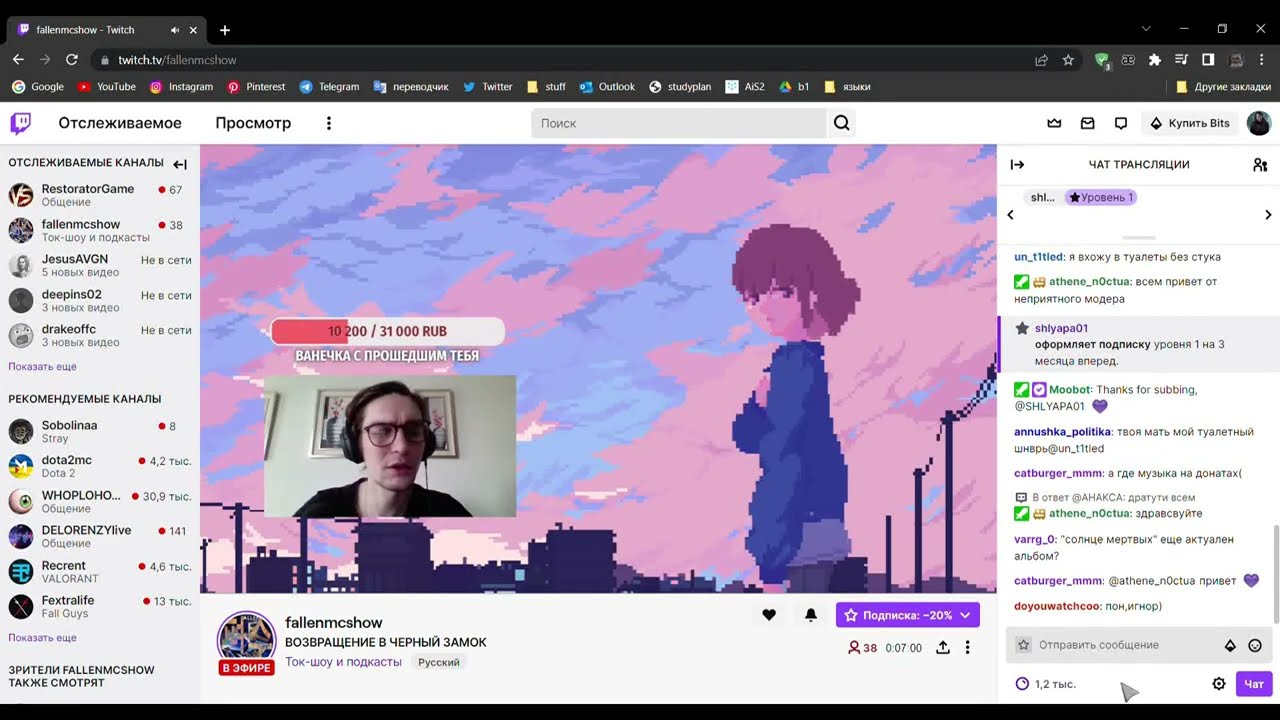The width and height of the screenshot is (1280, 720).
Task: Open Telegram bookmark
Action: pos(329,87)
